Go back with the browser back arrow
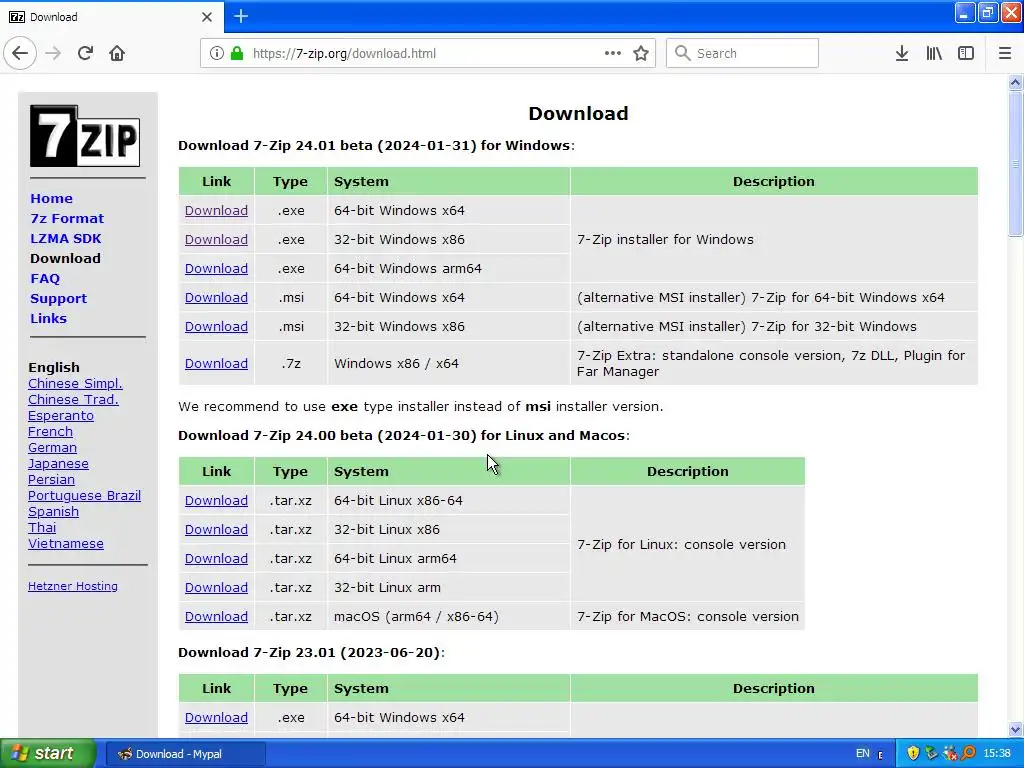This screenshot has height=768, width=1024. point(20,53)
